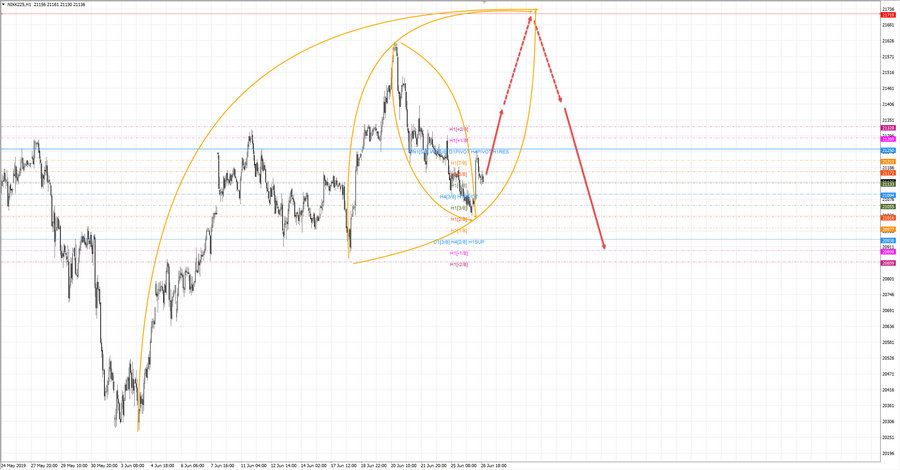Select the magenta 21289 price tag

click(888, 139)
